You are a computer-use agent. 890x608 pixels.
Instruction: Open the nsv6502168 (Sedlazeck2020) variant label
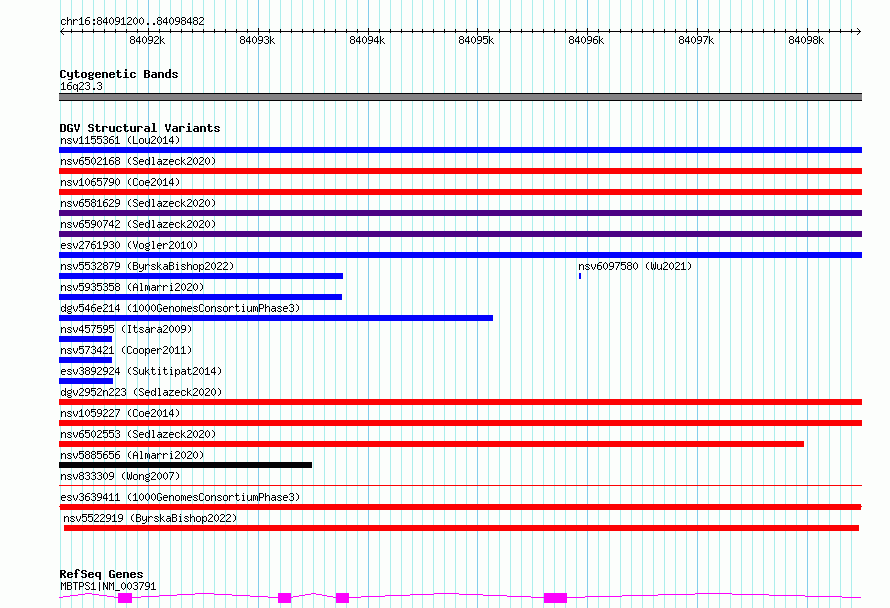click(138, 161)
